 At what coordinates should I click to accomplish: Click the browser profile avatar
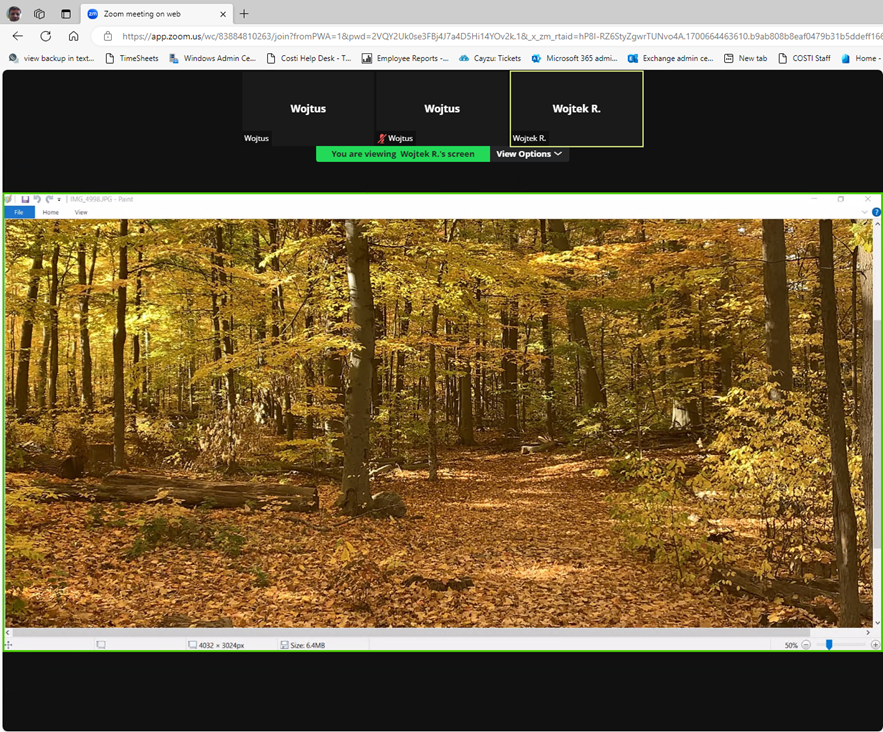(x=14, y=14)
